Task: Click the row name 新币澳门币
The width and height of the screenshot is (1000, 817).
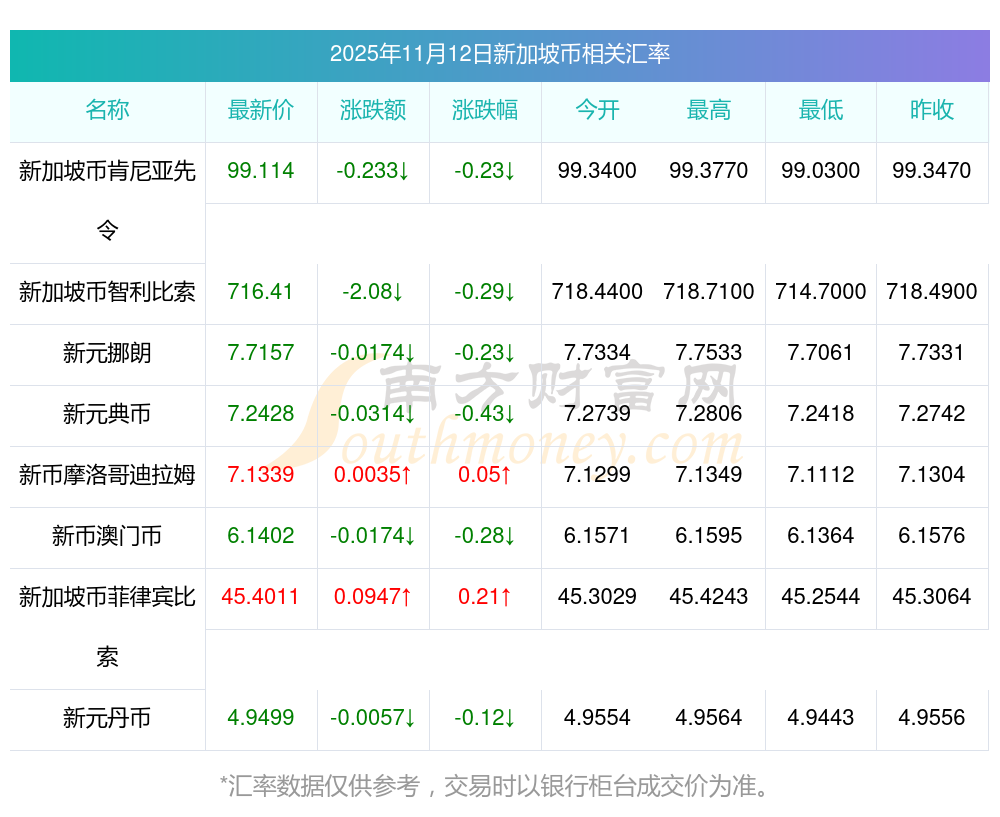Action: [107, 536]
